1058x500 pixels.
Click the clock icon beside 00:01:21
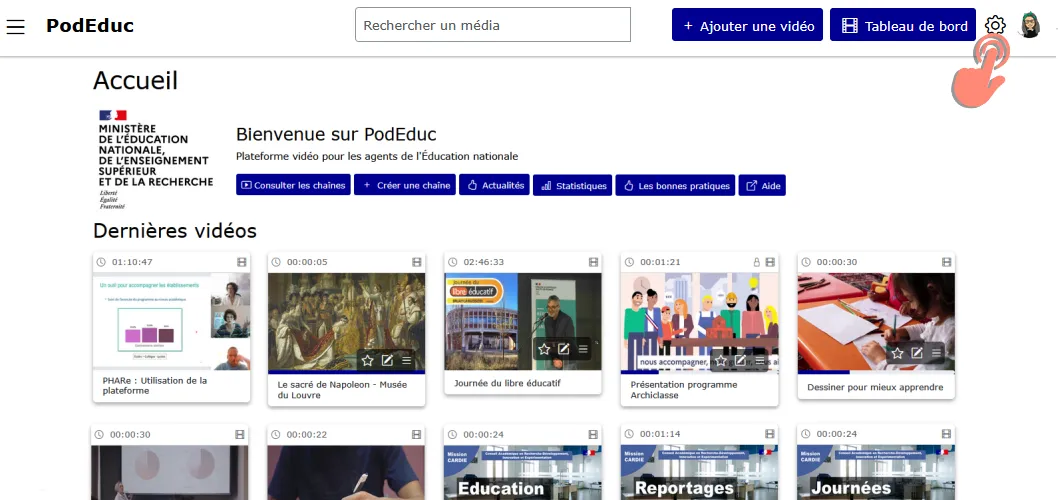[x=630, y=262]
